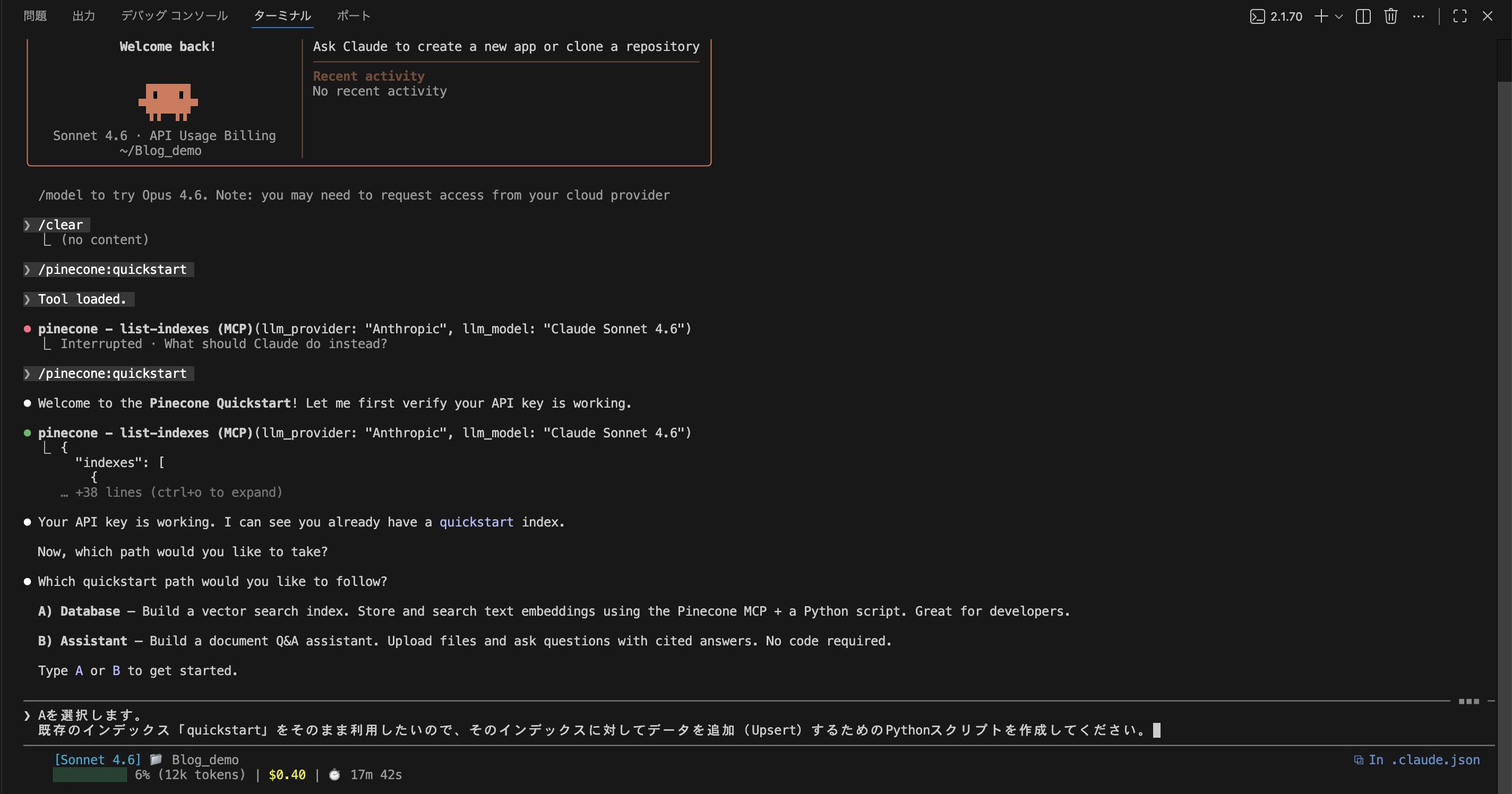This screenshot has height=794, width=1512.
Task: Click the Claude mascot pixel icon
Action: click(x=168, y=101)
